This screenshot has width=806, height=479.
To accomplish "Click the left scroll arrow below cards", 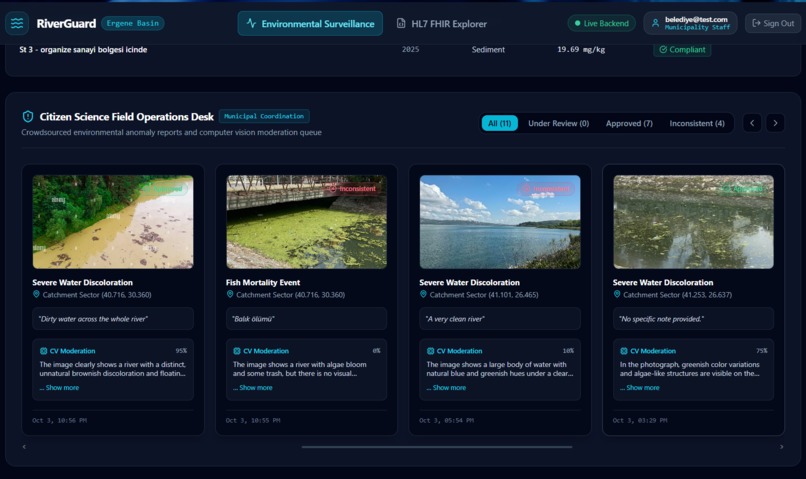I will [x=24, y=447].
